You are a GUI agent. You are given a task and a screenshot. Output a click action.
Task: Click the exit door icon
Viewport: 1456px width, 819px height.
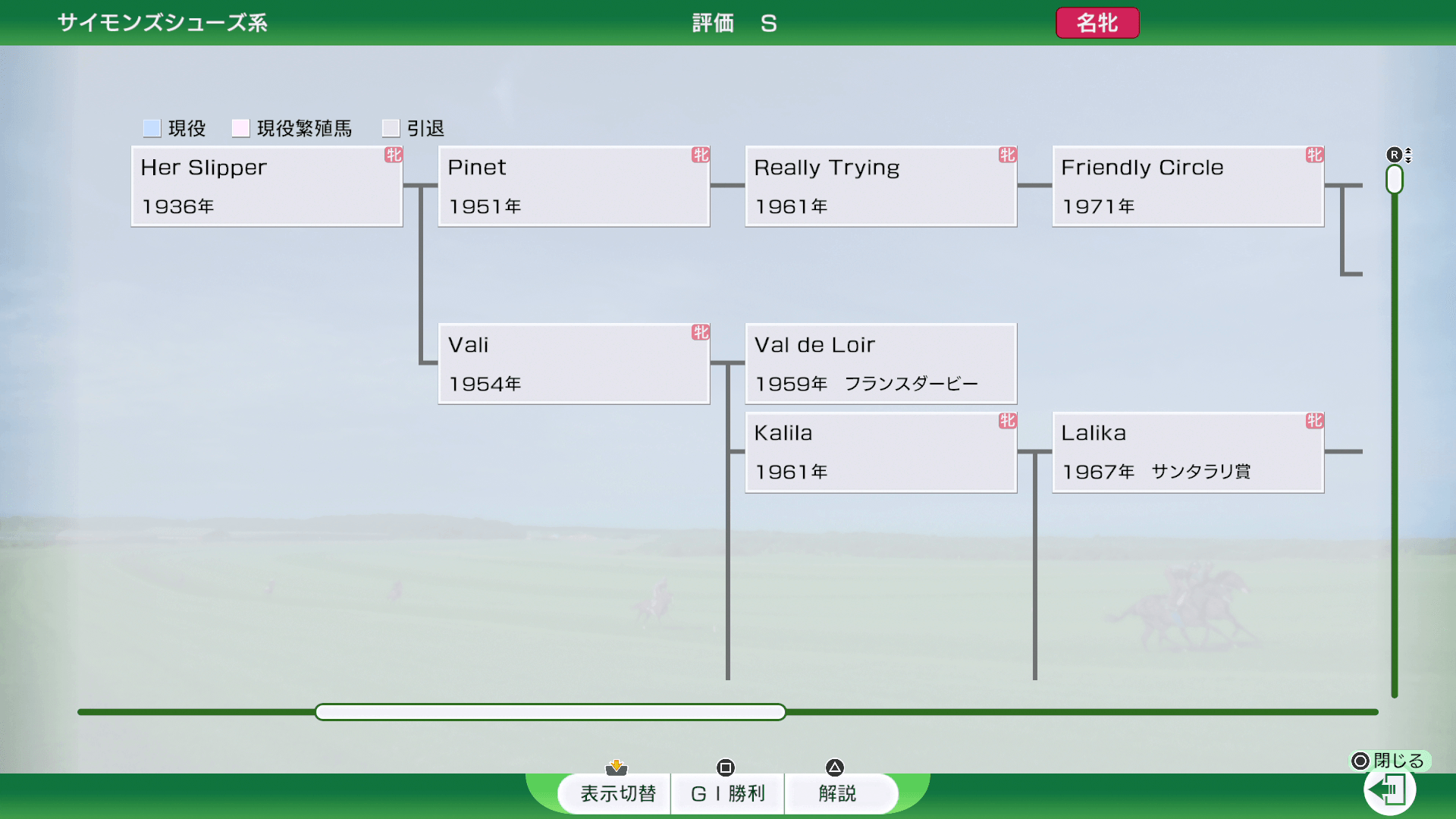(x=1389, y=790)
